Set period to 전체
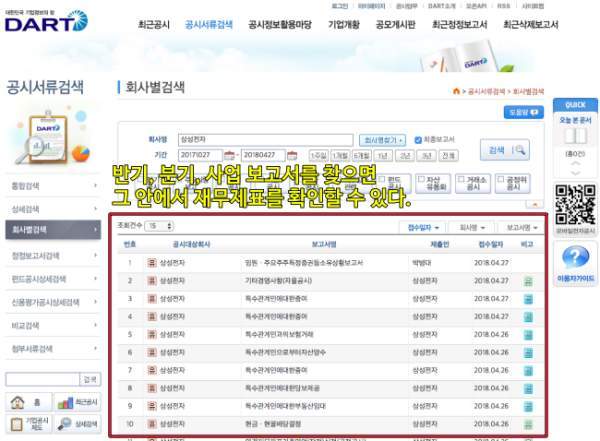This screenshot has height=441, width=600. 448,156
